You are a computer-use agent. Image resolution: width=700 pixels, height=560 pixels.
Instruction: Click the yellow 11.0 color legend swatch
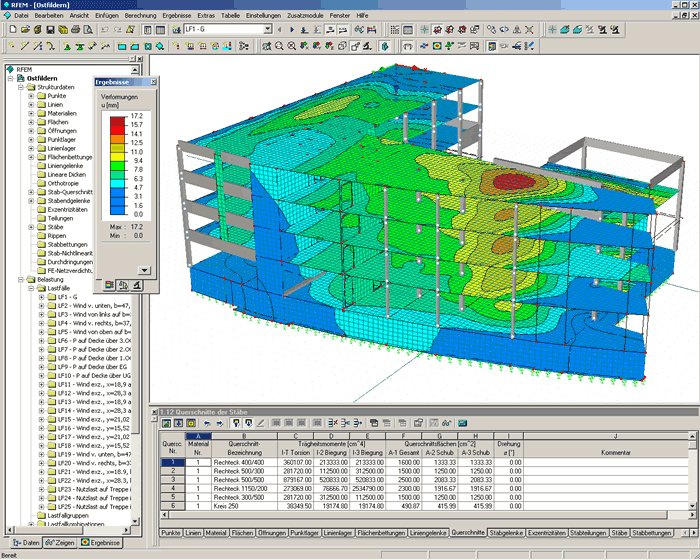coord(117,156)
